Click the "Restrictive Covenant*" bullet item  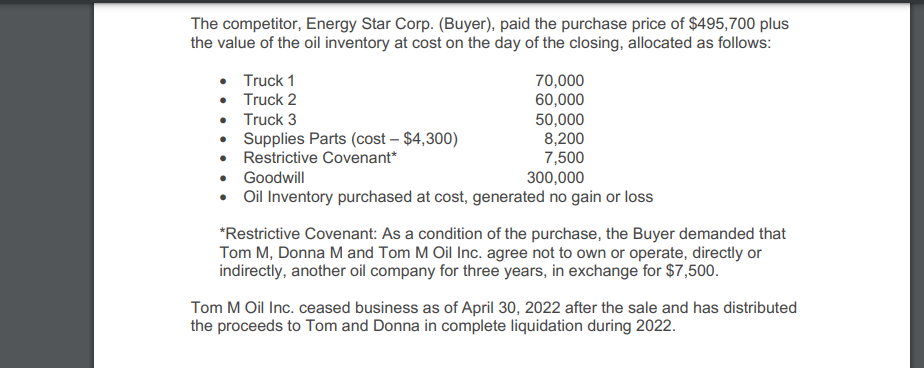(320, 158)
